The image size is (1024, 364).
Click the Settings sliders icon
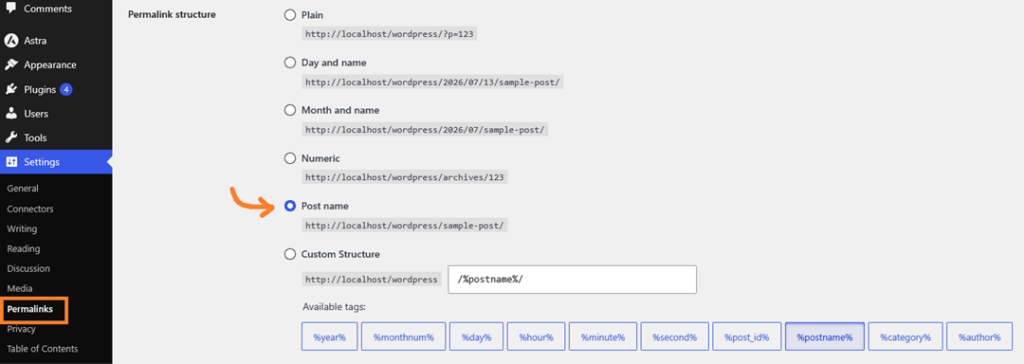11,162
